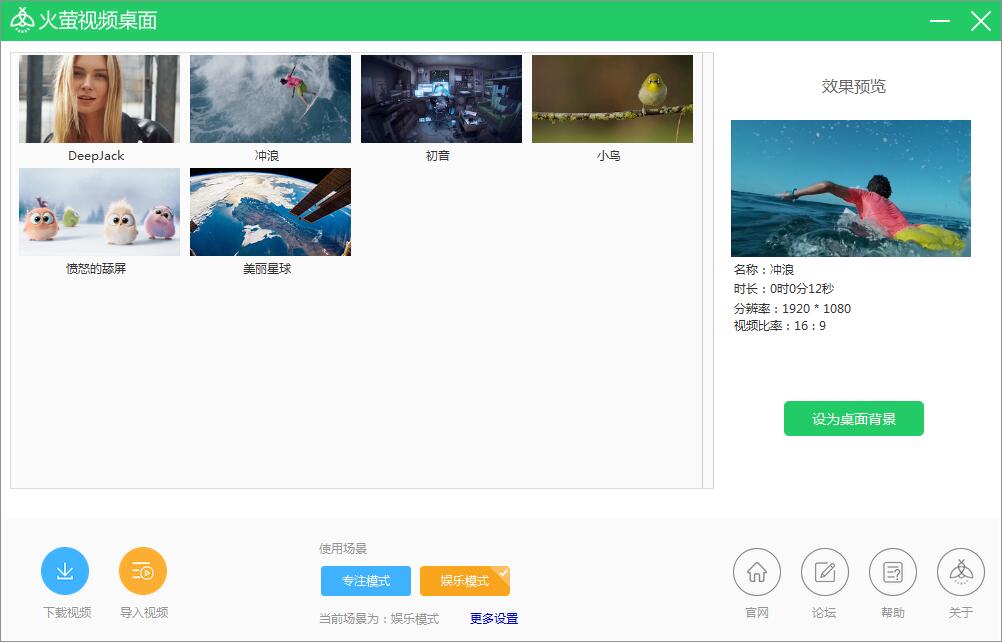Select the 小鸟 bird video thumbnail
Image resolution: width=1002 pixels, height=642 pixels.
pyautogui.click(x=612, y=98)
